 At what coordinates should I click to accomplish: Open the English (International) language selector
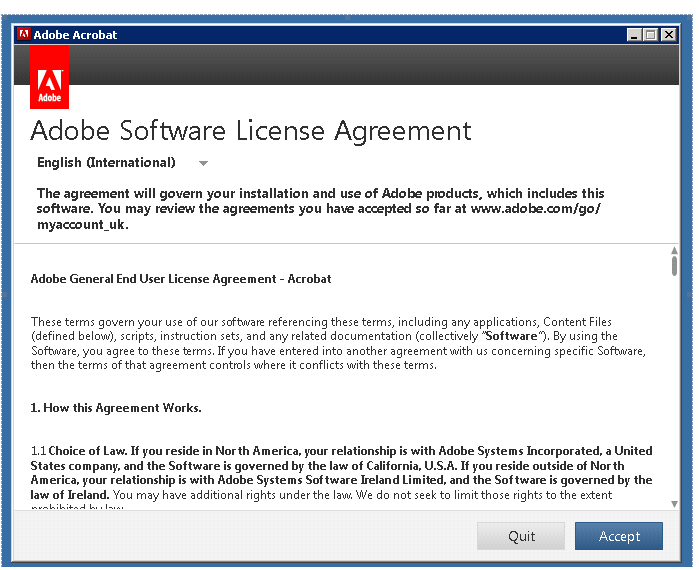(x=106, y=163)
